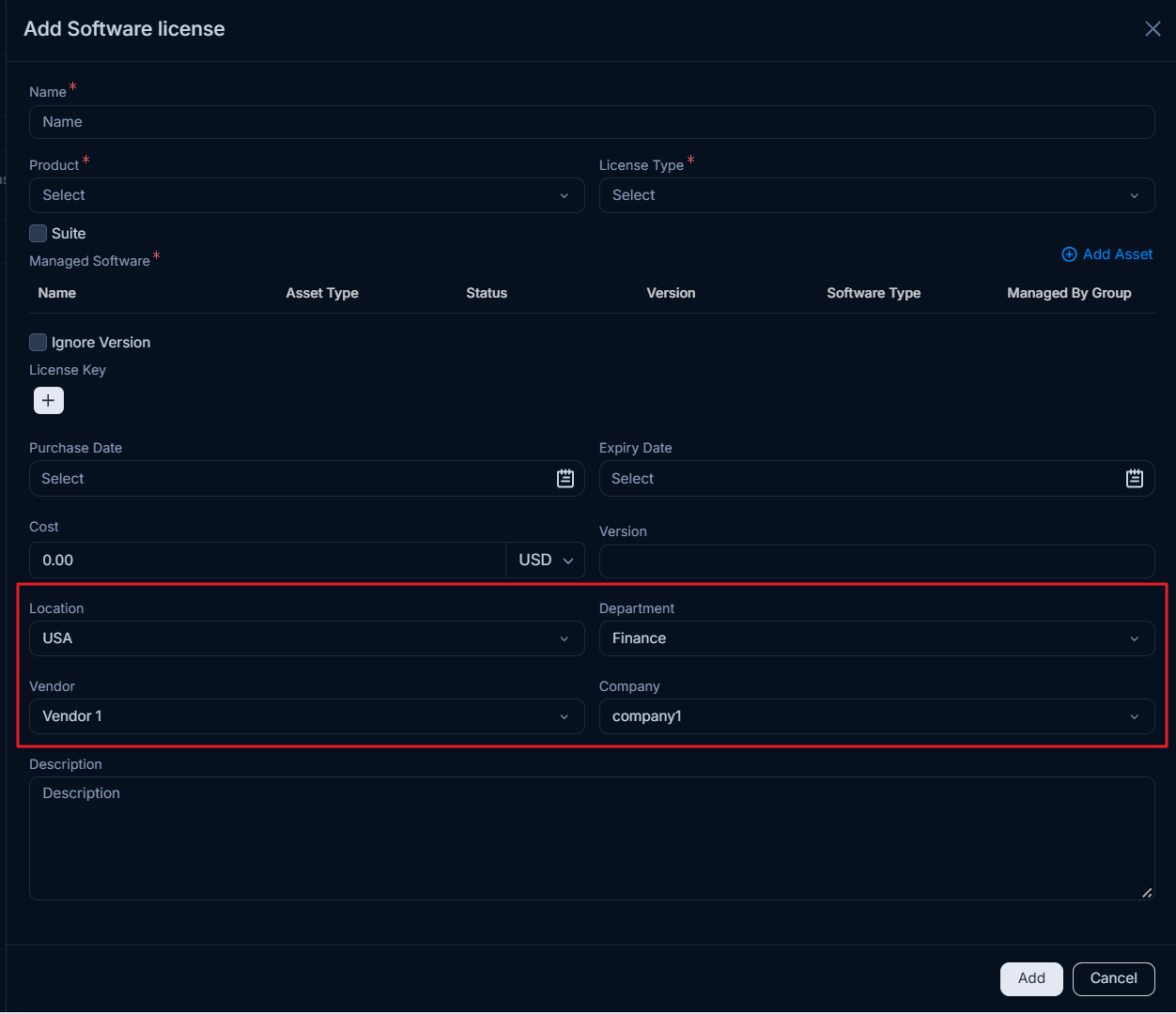Viewport: 1176px width, 1014px height.
Task: Click the Managed By Group column header
Action: (1069, 293)
